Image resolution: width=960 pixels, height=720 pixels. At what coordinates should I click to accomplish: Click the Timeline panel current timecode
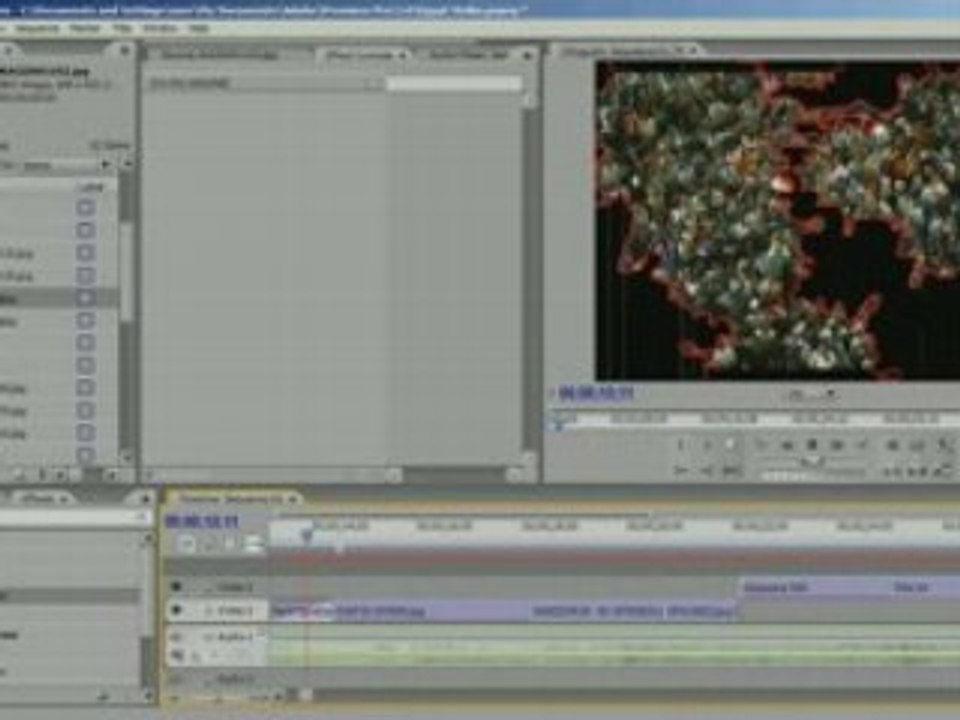(202, 522)
